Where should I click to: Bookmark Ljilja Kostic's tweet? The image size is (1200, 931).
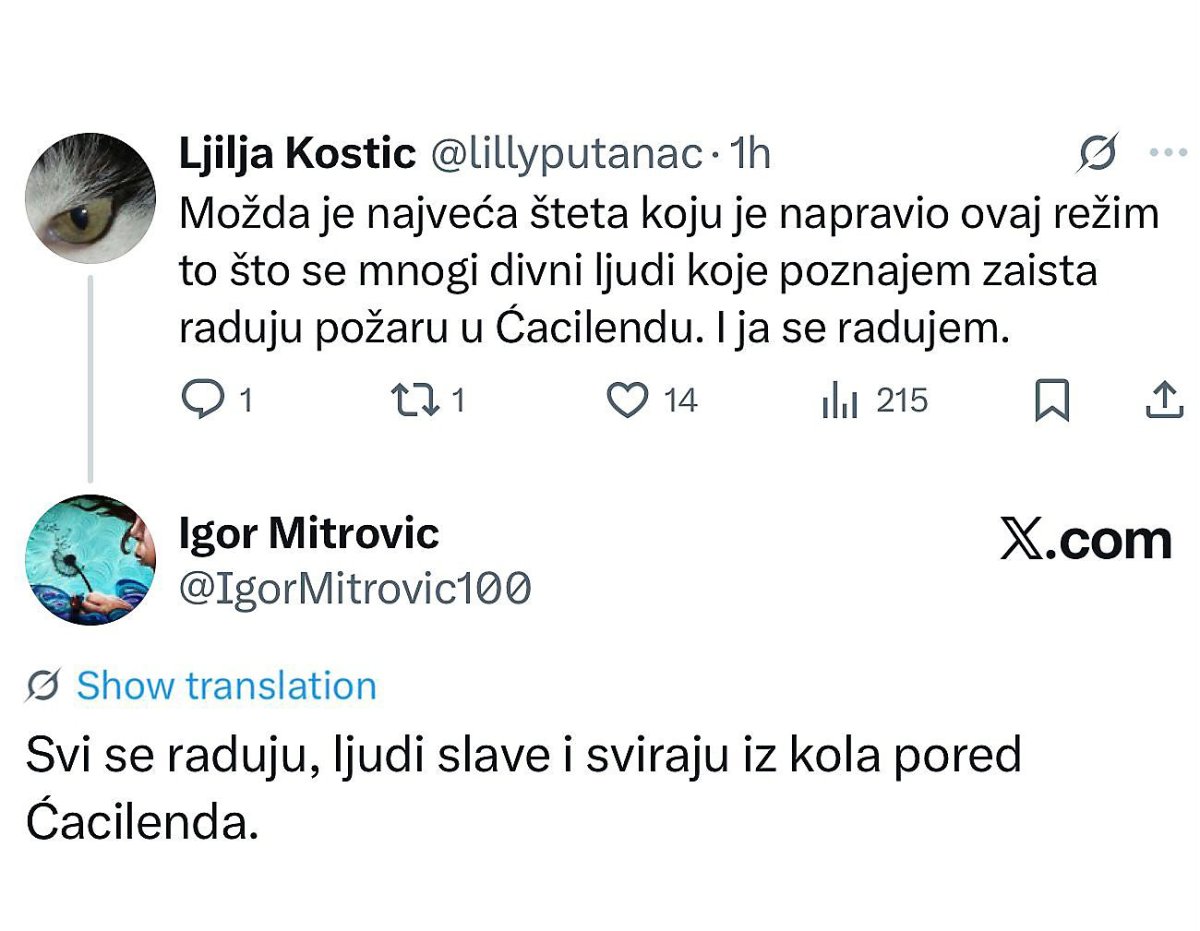(1051, 401)
